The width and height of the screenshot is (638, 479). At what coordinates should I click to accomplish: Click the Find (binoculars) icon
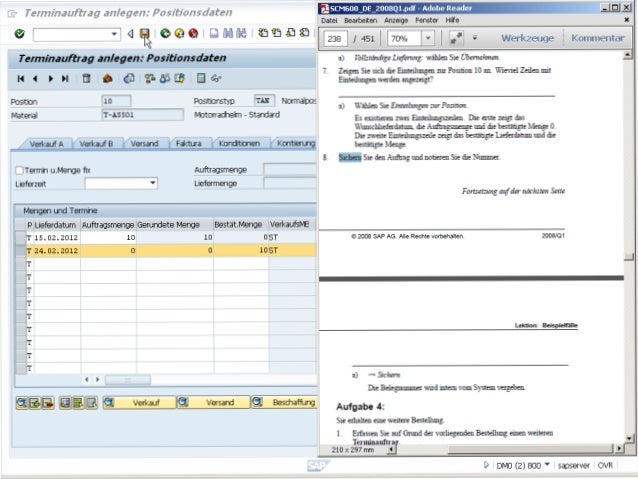228,33
